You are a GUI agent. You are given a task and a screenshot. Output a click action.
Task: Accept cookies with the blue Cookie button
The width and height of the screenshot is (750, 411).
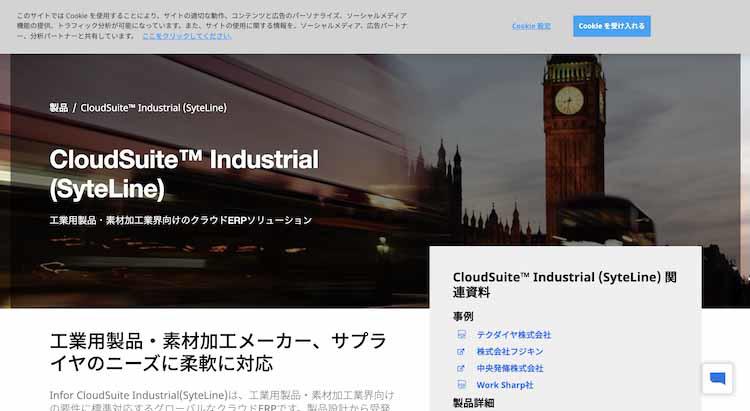612,26
